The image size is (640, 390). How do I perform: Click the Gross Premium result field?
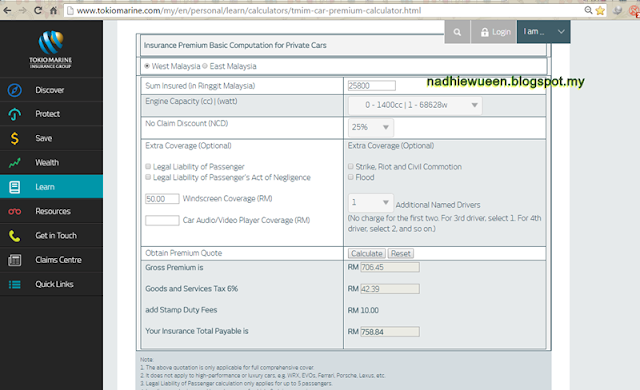tap(390, 267)
